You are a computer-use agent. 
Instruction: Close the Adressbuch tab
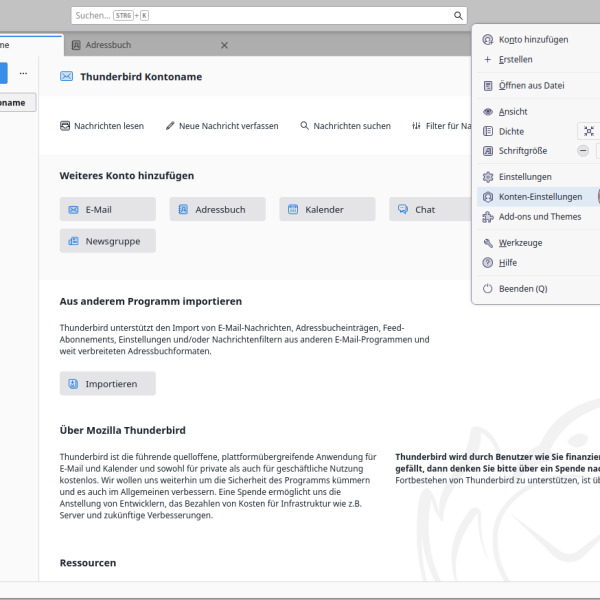click(224, 45)
